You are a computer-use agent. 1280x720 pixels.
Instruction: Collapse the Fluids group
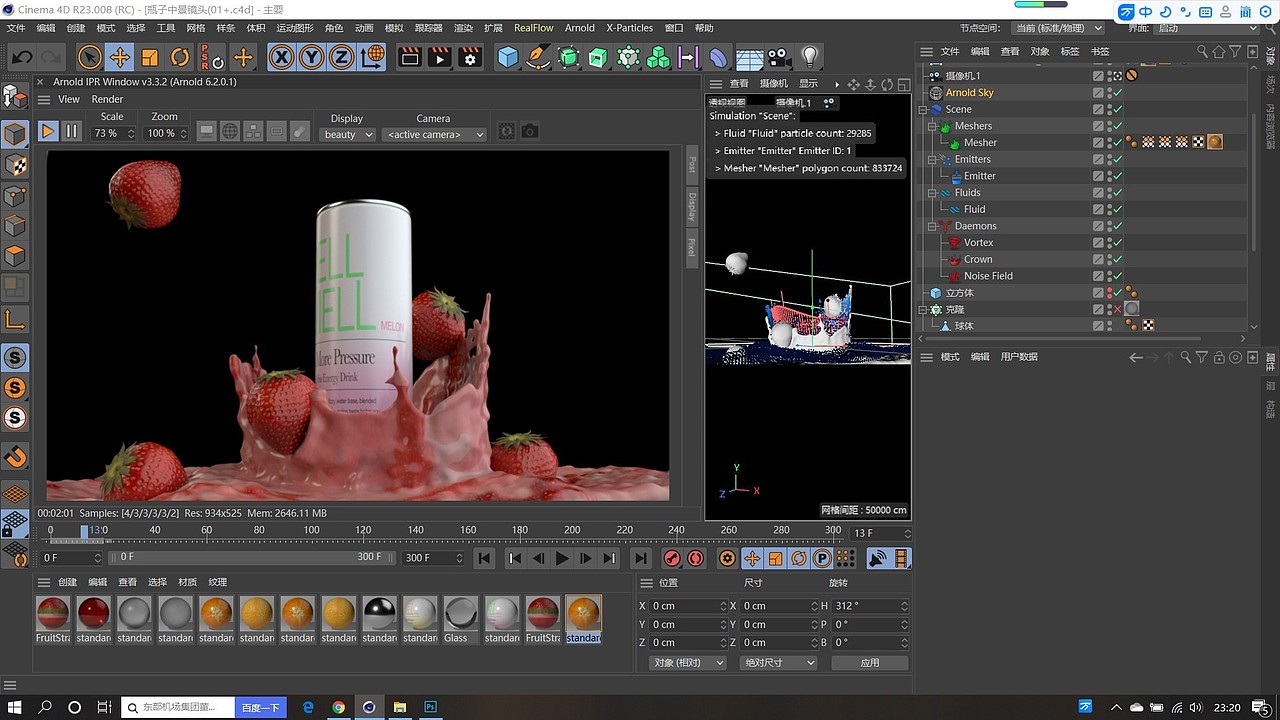[931, 193]
